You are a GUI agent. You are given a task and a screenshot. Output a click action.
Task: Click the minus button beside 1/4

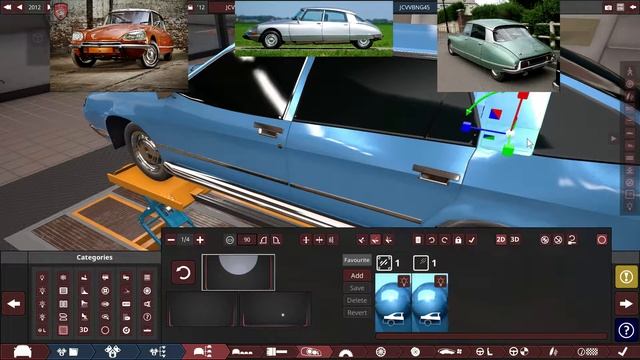(171, 240)
